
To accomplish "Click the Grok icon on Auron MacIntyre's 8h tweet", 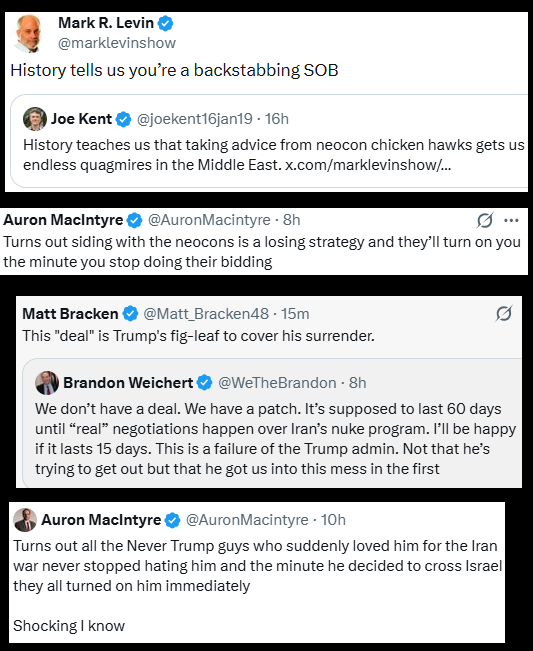I will (485, 220).
